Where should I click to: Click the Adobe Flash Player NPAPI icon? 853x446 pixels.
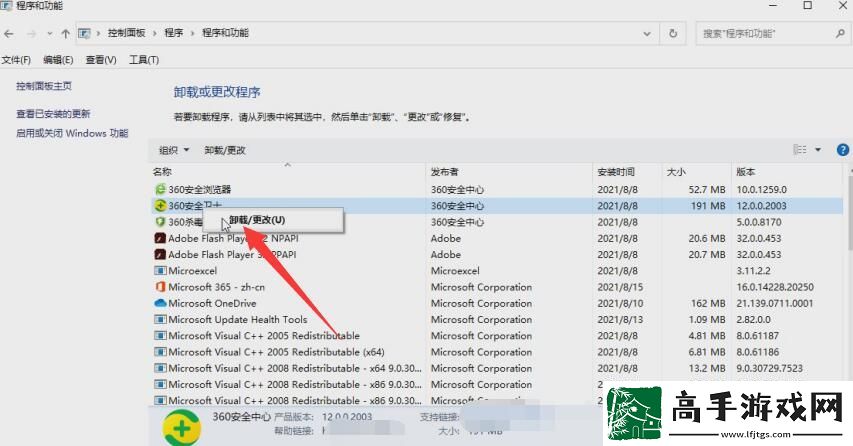160,238
